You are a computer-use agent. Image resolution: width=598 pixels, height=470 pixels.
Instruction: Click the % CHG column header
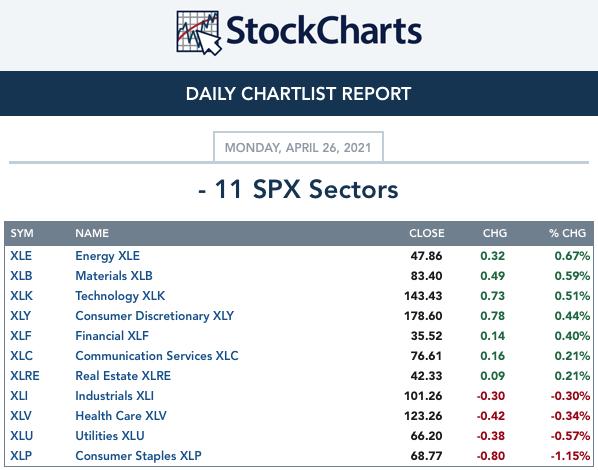[567, 233]
